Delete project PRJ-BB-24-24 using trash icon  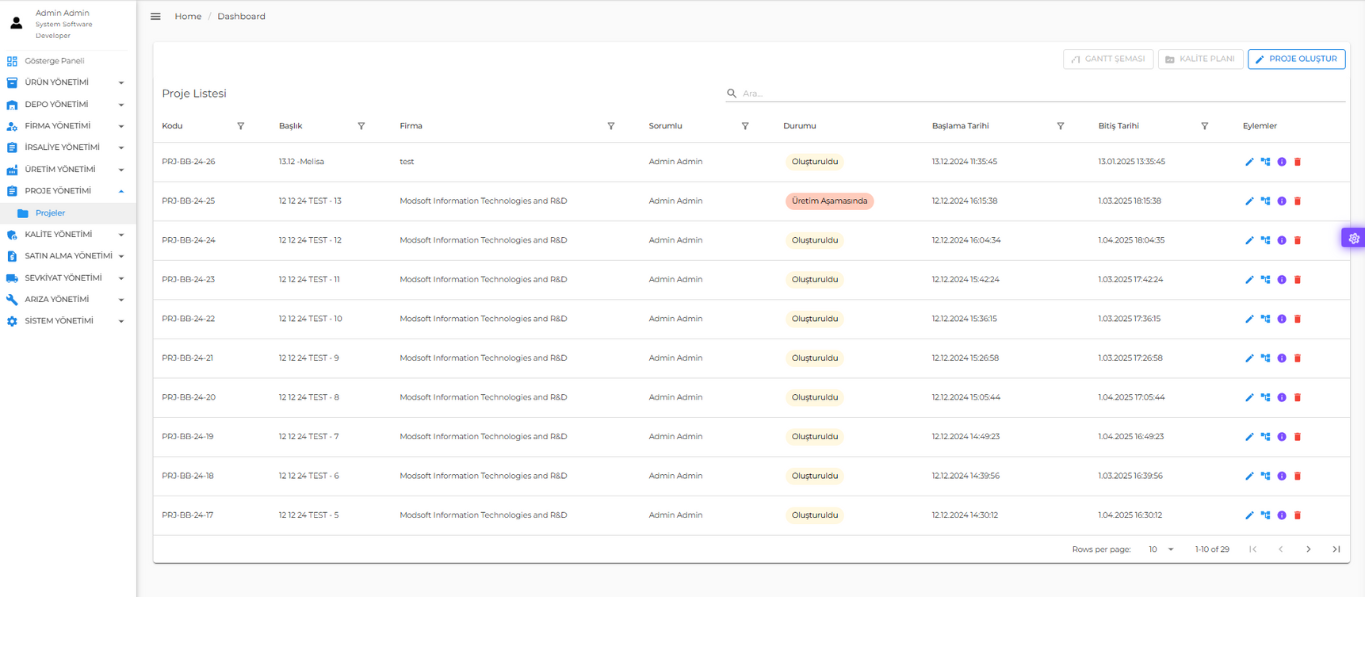click(x=1297, y=240)
